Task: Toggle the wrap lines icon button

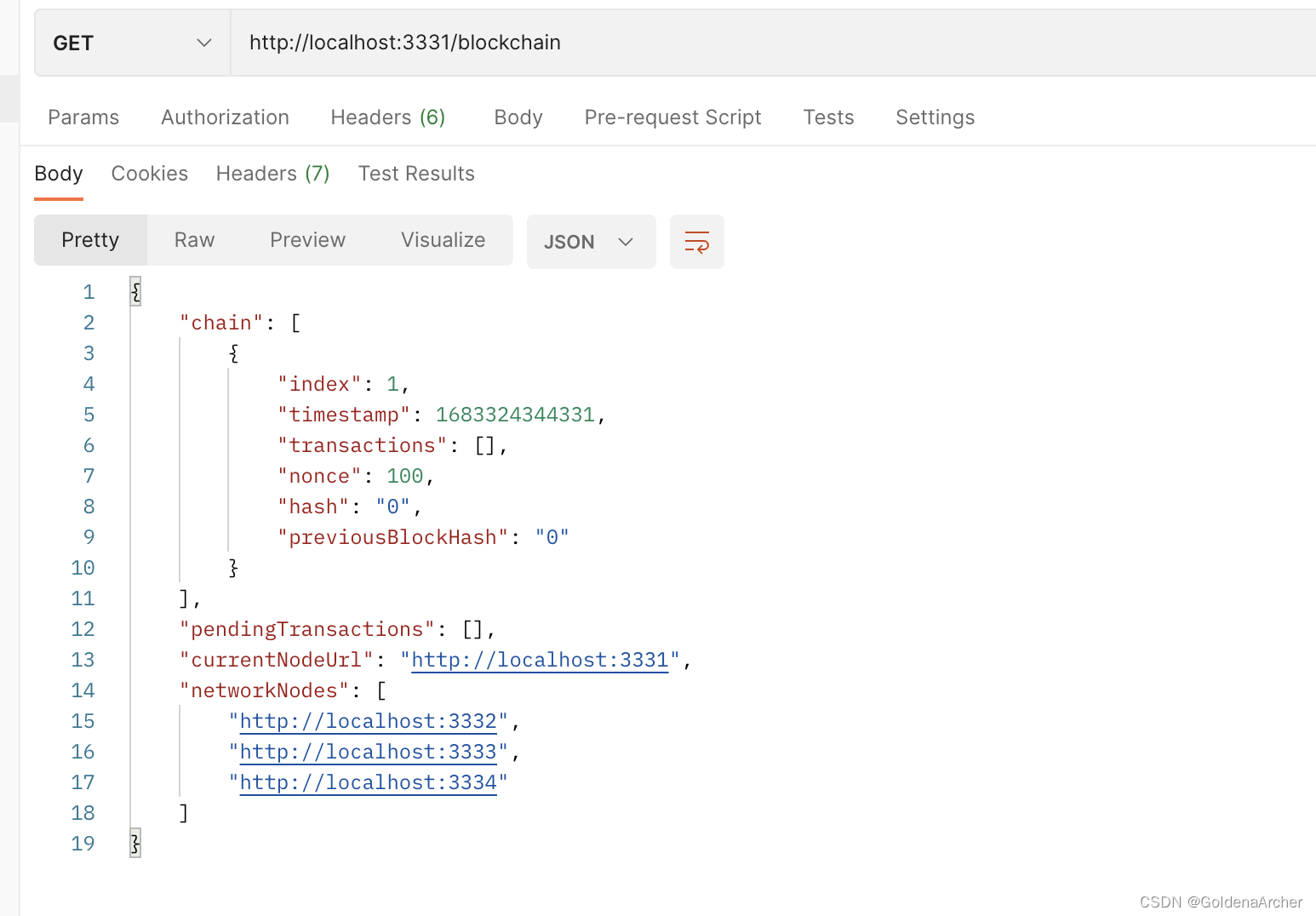Action: [x=696, y=242]
